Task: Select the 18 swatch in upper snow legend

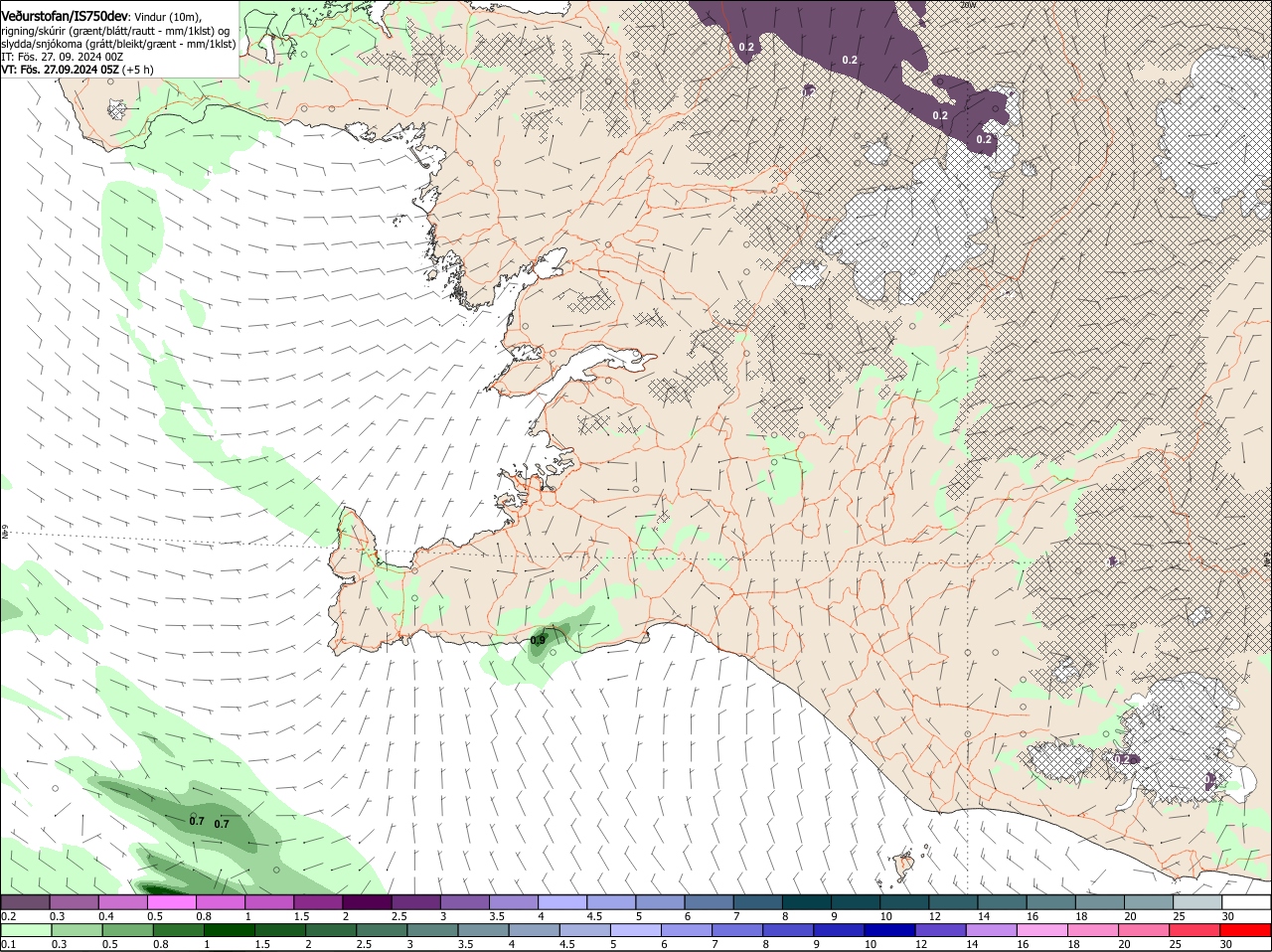Action: click(1099, 901)
